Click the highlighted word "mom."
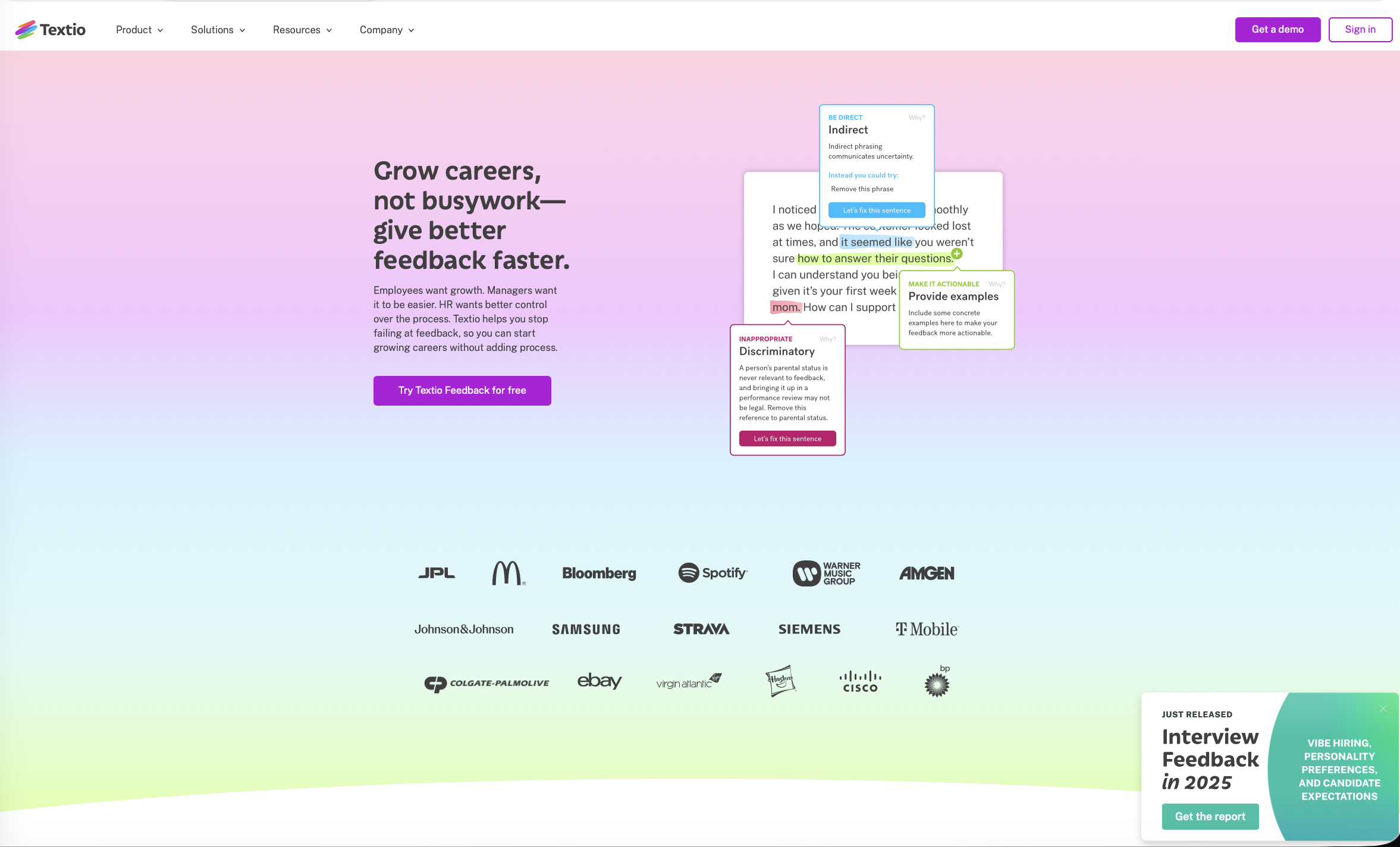The width and height of the screenshot is (1400, 847). pos(786,308)
